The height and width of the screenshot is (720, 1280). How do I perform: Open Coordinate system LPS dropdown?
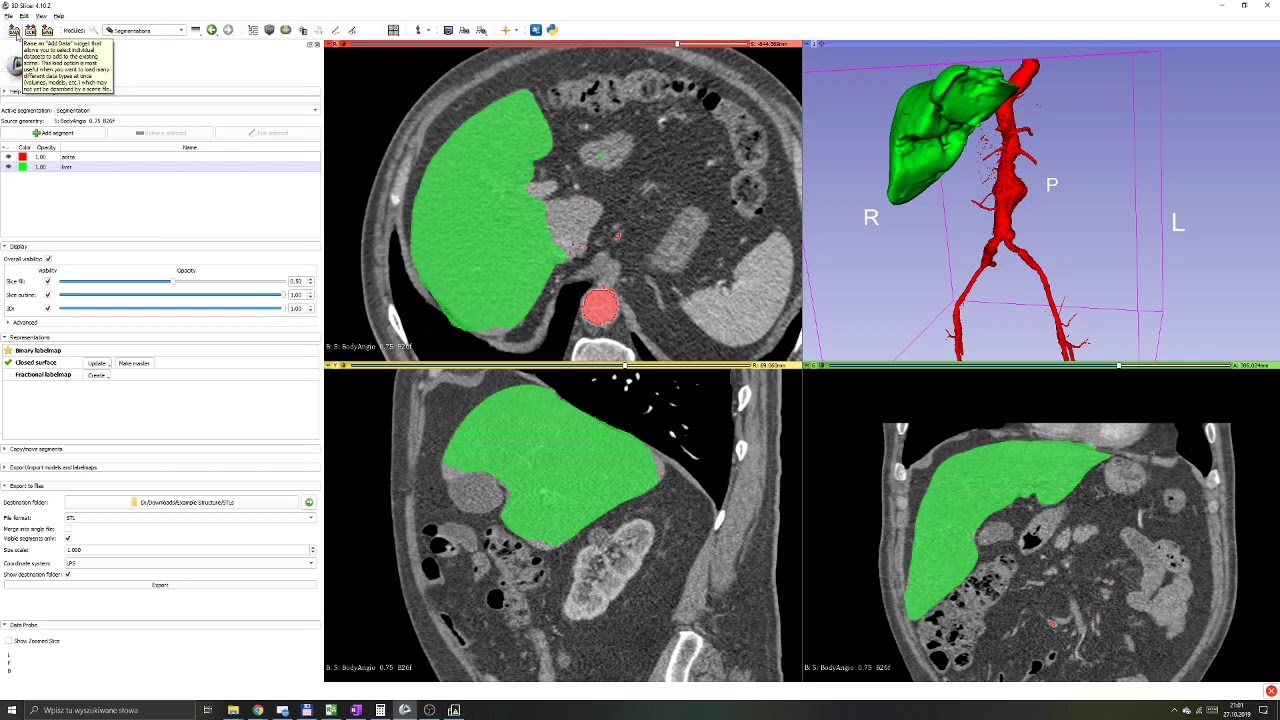coord(190,563)
